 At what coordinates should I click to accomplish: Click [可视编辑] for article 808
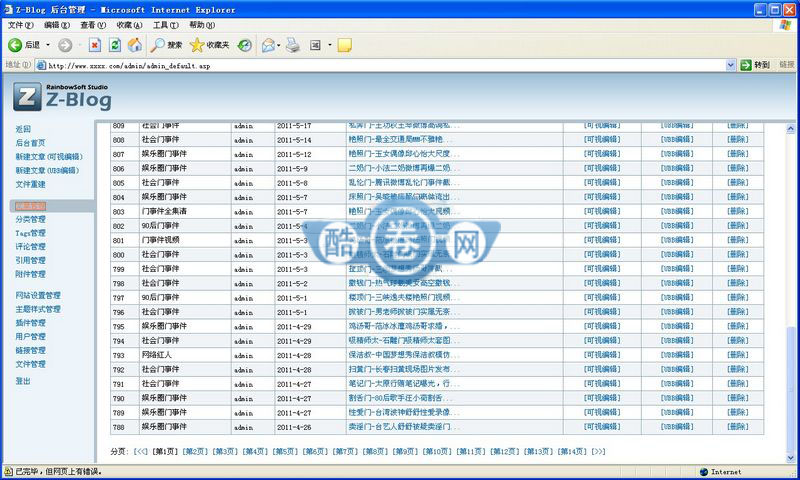point(602,139)
